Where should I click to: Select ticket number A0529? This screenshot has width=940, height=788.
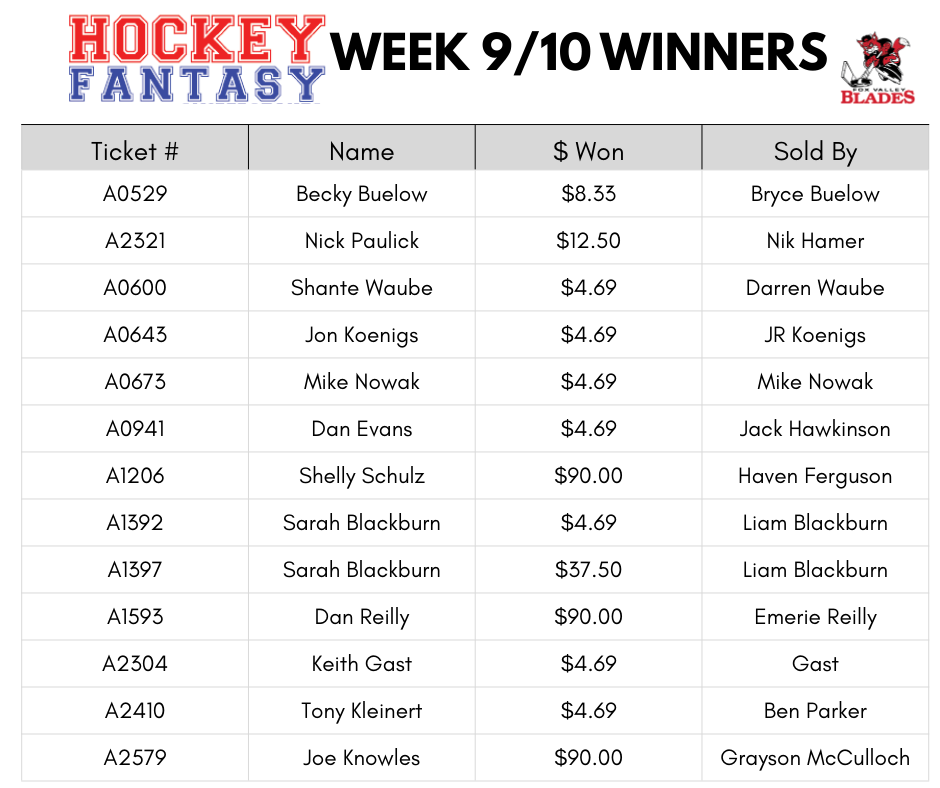tap(135, 194)
